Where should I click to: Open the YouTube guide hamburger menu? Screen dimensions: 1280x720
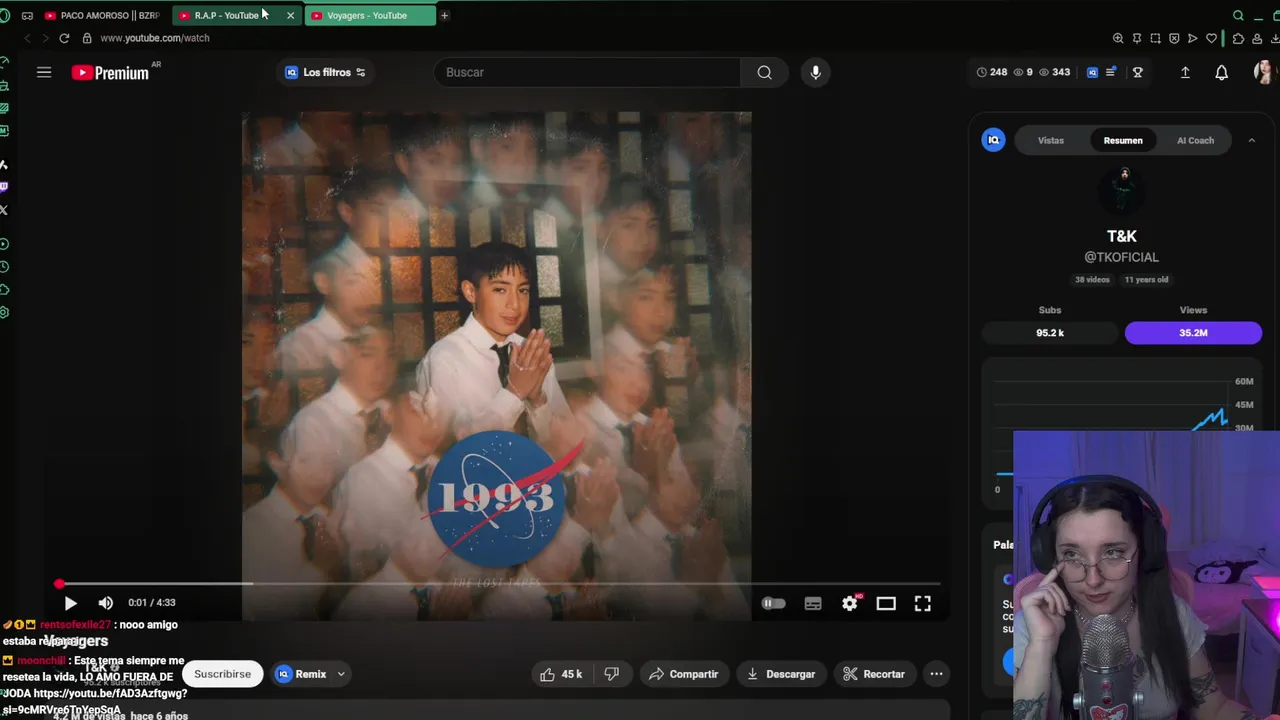point(44,72)
